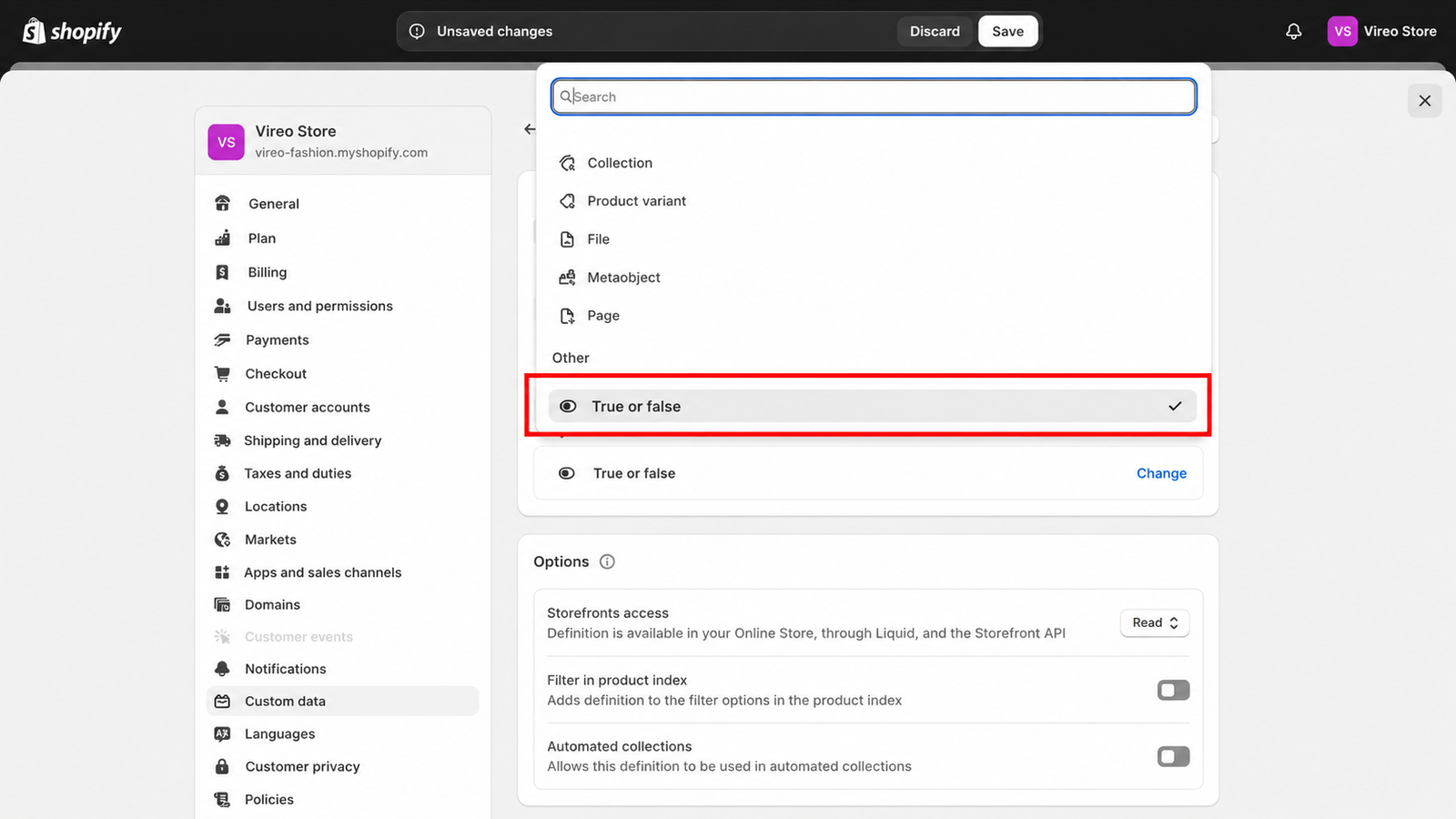
Task: Choose Page from the type list
Action: [873, 316]
